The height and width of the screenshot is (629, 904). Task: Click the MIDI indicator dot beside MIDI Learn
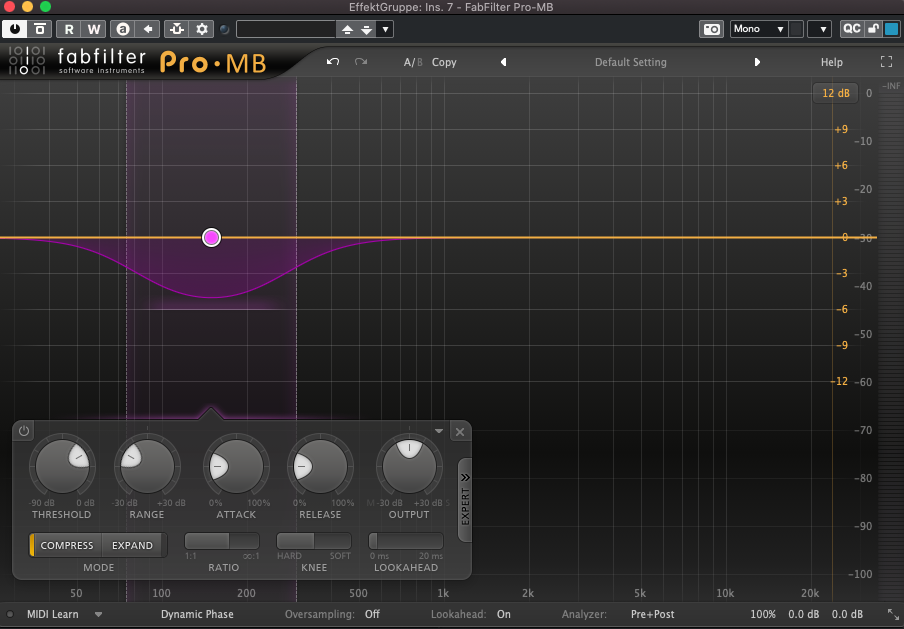click(x=10, y=615)
